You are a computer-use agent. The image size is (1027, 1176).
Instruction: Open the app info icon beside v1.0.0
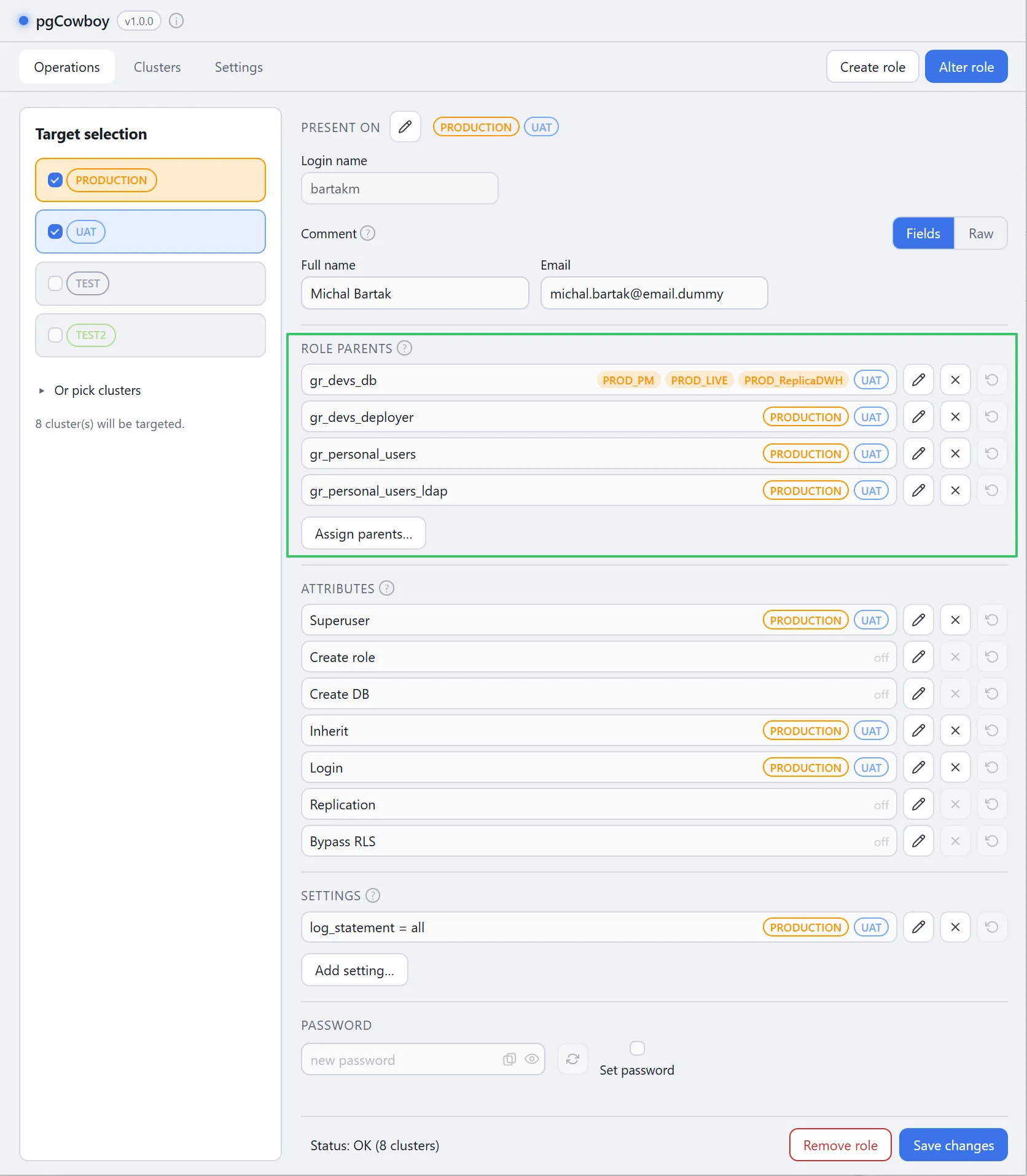[x=176, y=21]
